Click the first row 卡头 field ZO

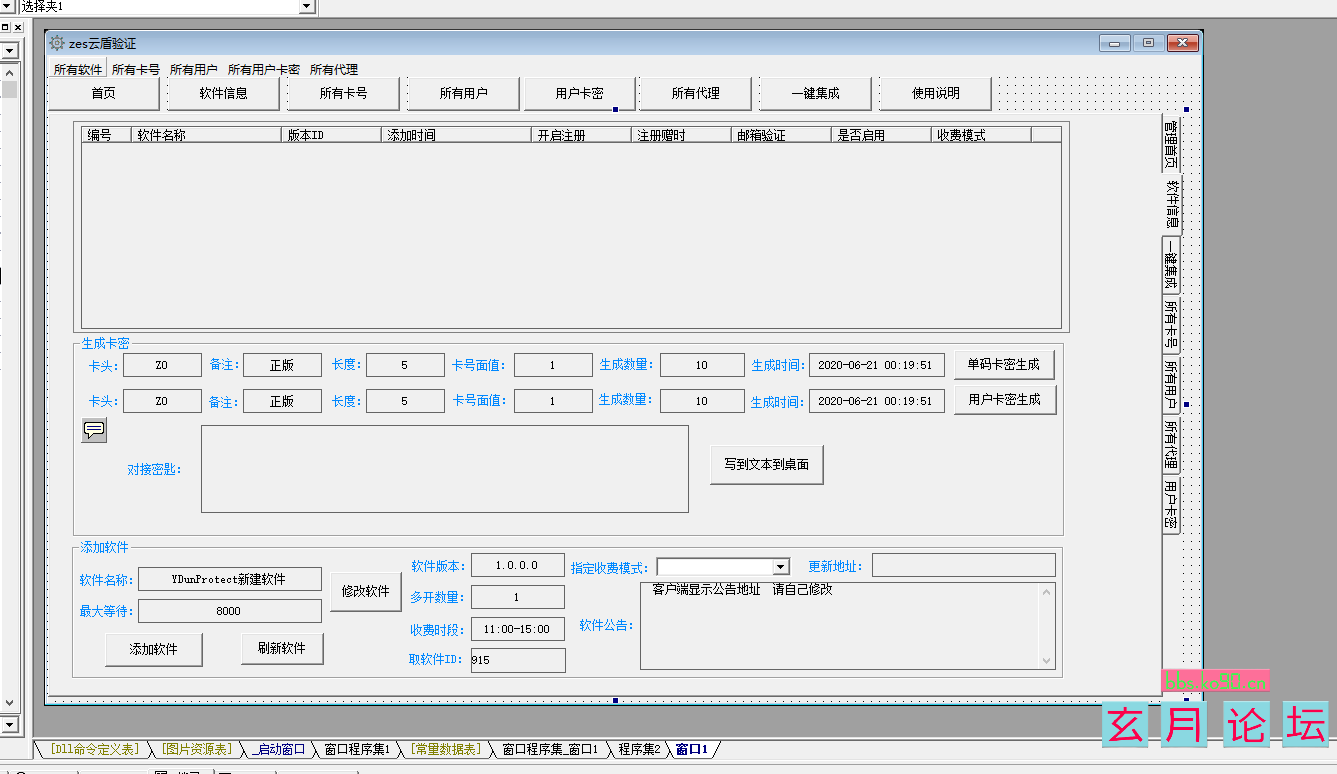pos(162,365)
